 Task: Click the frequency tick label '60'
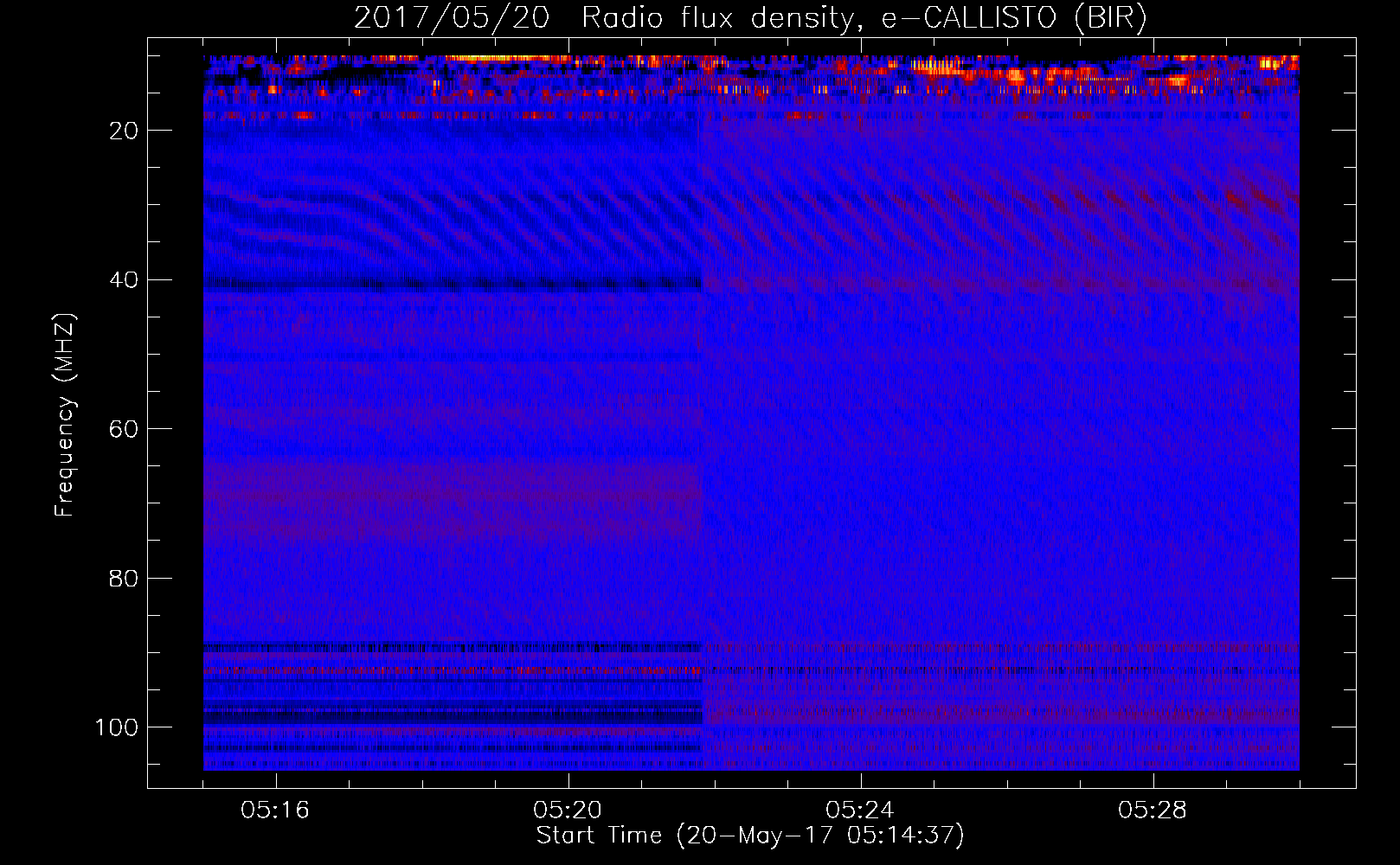124,429
